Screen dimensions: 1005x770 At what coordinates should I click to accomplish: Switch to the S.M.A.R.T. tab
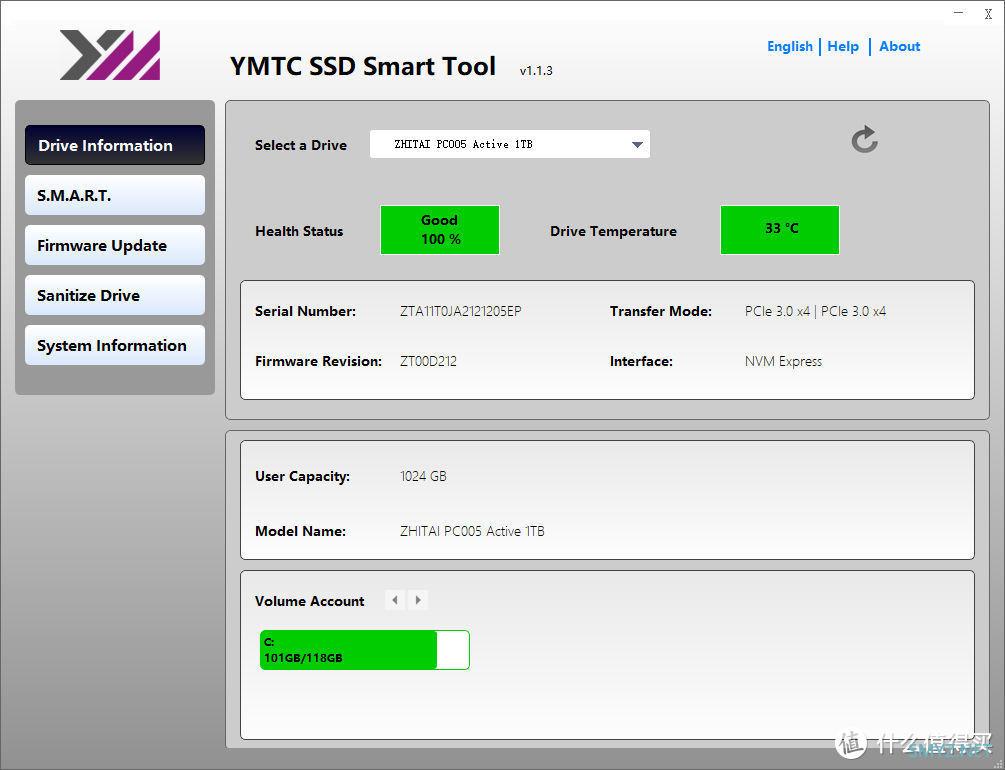pyautogui.click(x=115, y=195)
